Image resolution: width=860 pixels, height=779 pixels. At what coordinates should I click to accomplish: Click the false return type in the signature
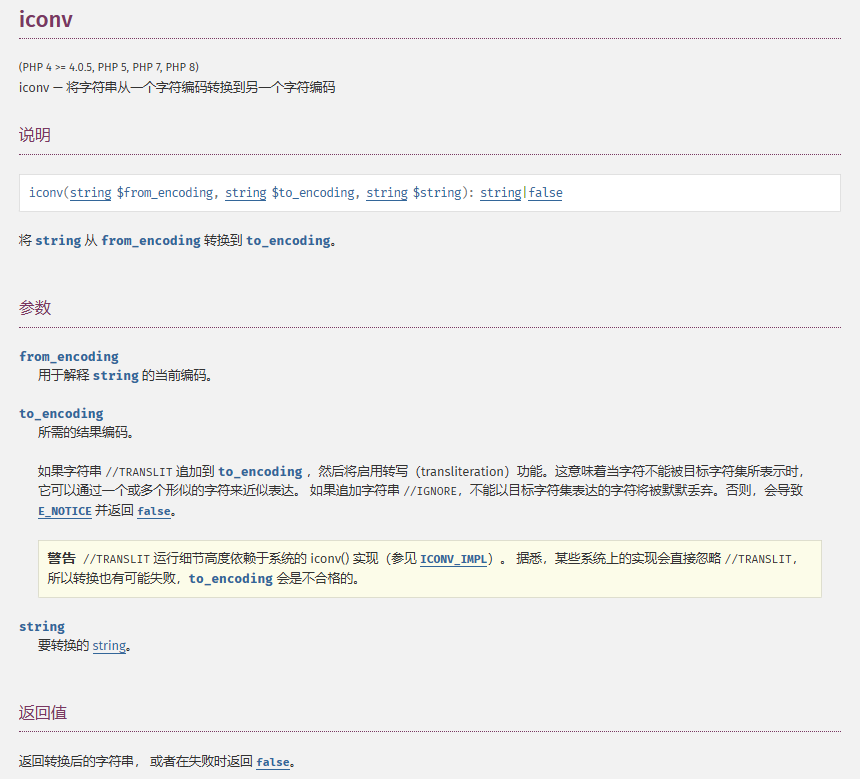click(545, 193)
